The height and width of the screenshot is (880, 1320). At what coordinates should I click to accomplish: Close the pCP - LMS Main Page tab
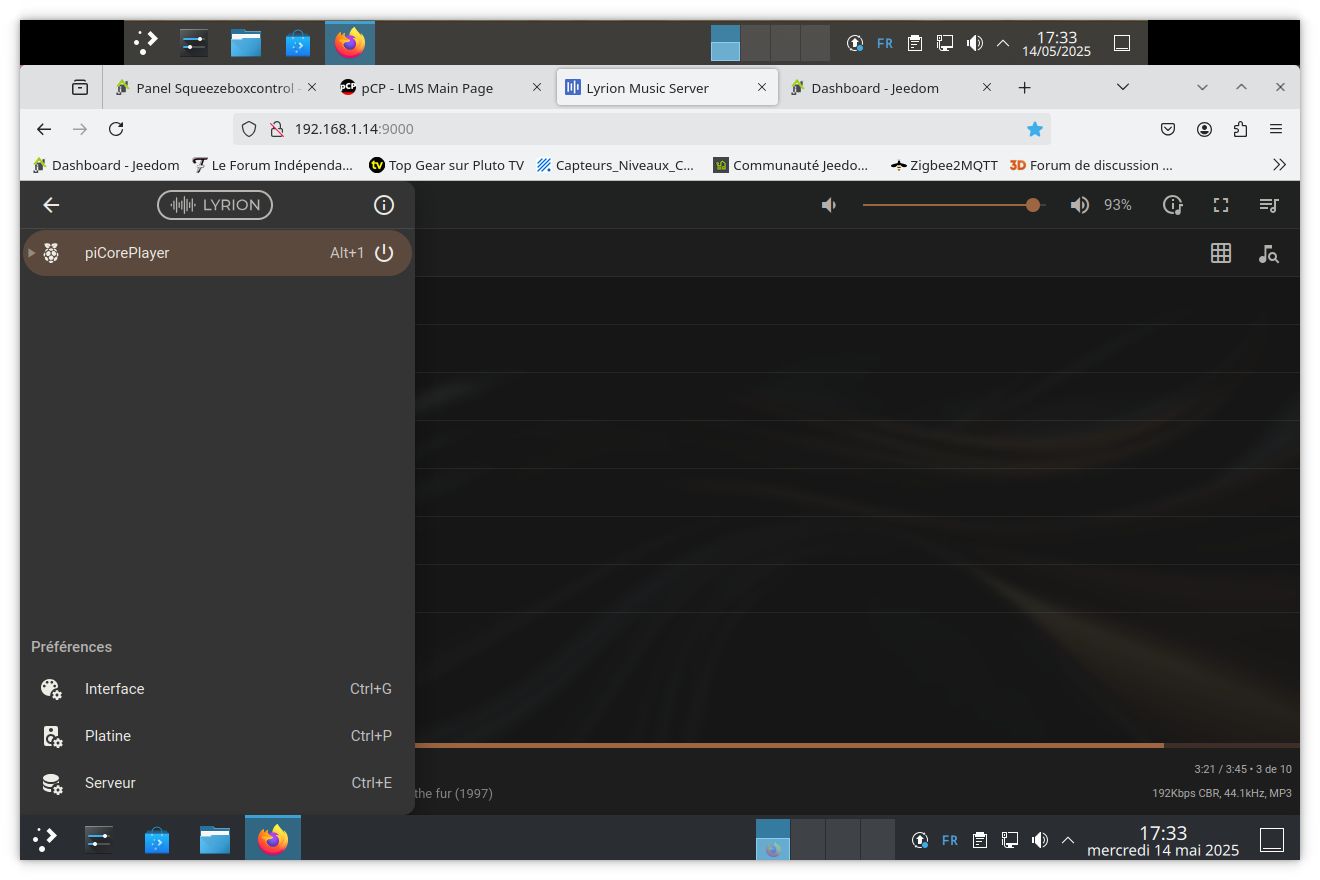(x=537, y=88)
